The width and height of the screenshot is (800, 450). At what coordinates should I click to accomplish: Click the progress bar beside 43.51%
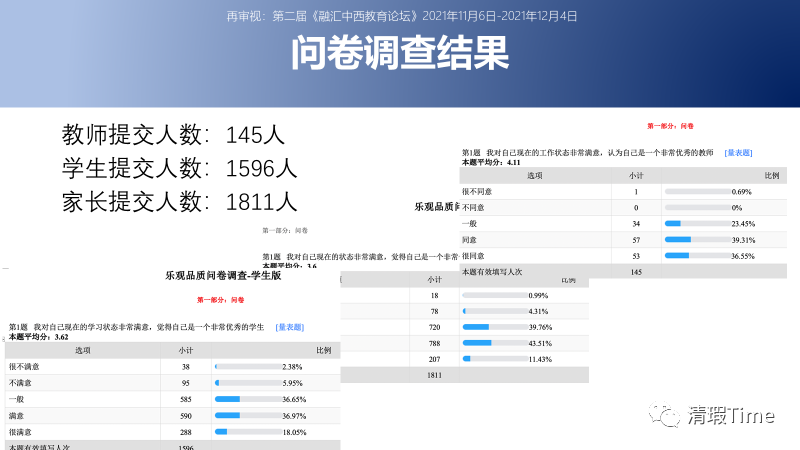(495, 343)
